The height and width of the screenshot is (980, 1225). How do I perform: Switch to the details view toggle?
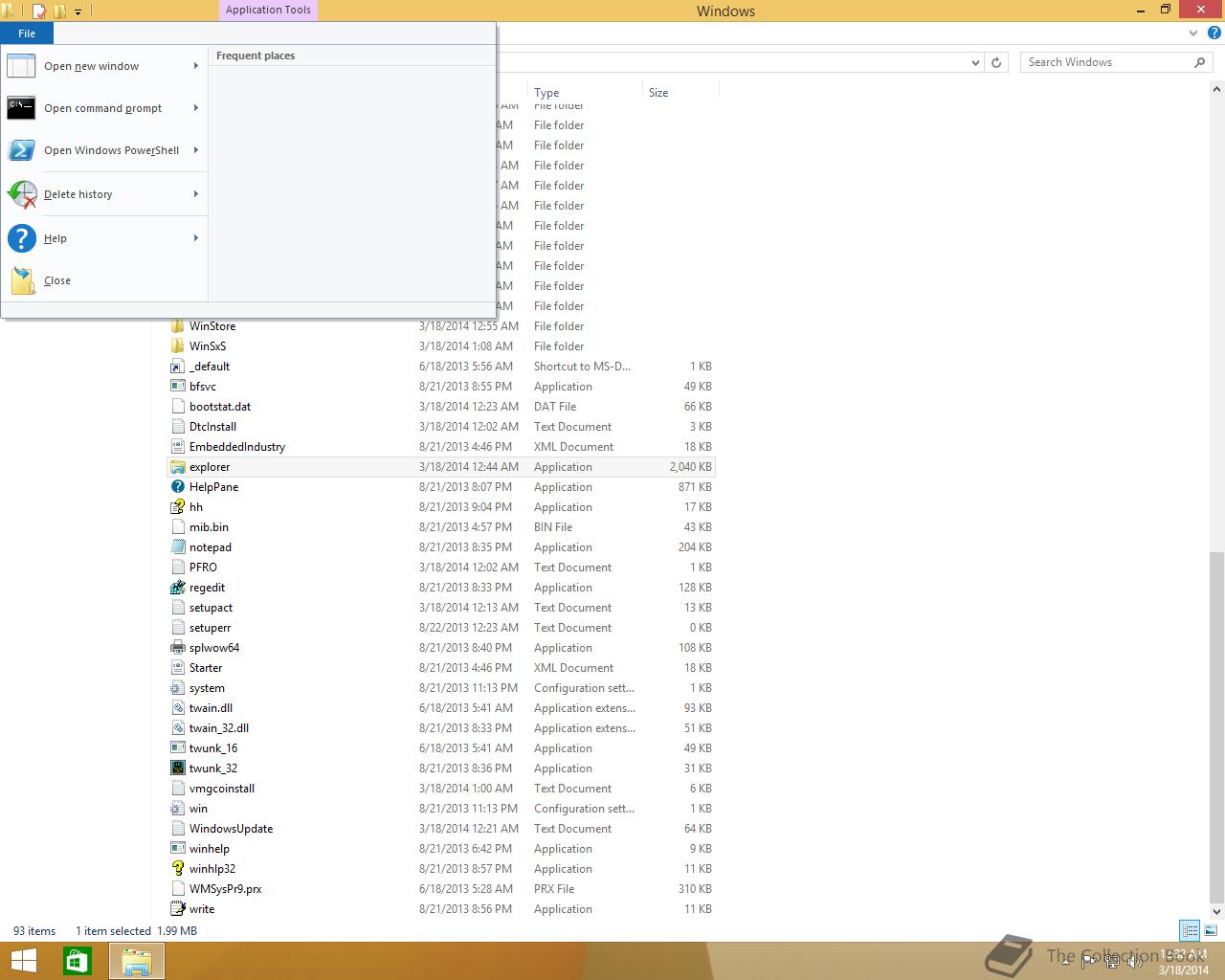pyautogui.click(x=1190, y=930)
